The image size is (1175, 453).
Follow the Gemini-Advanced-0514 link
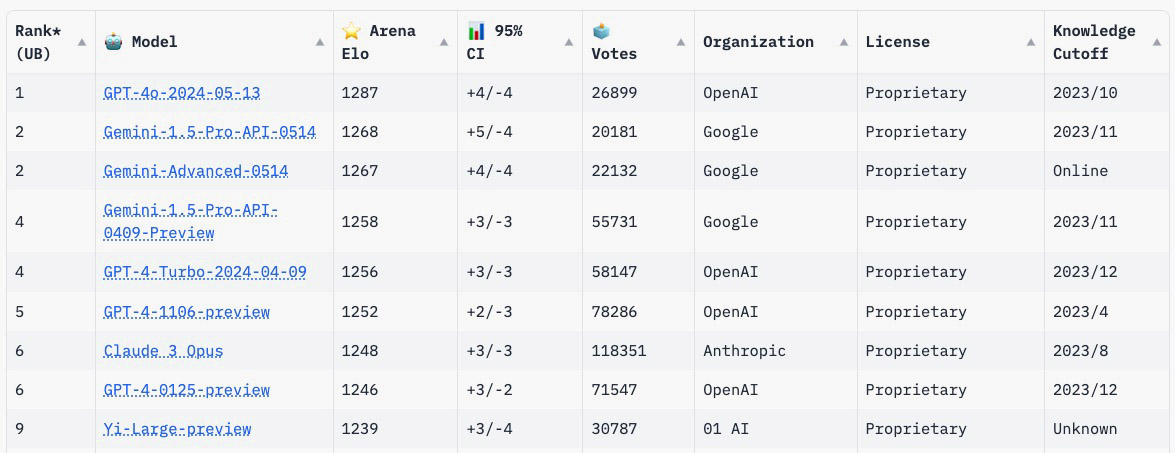[x=195, y=171]
